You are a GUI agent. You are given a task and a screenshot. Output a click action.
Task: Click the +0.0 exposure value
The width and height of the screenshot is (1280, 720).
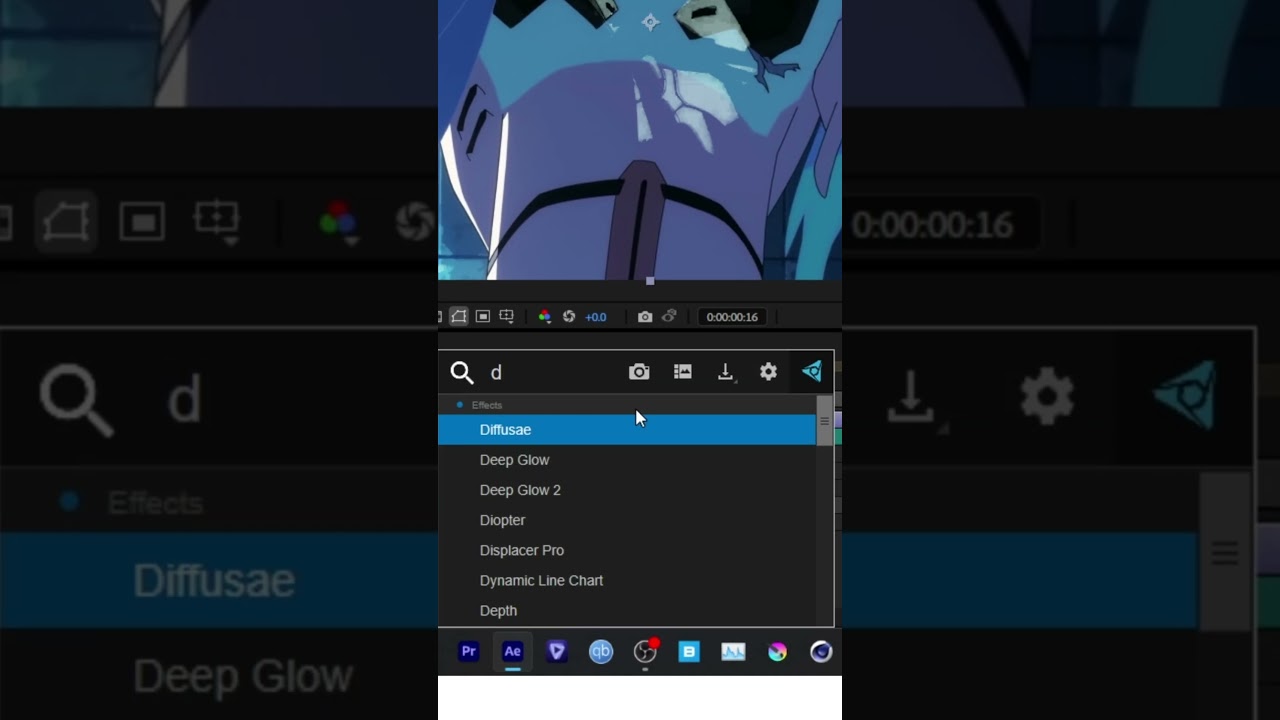click(x=596, y=317)
